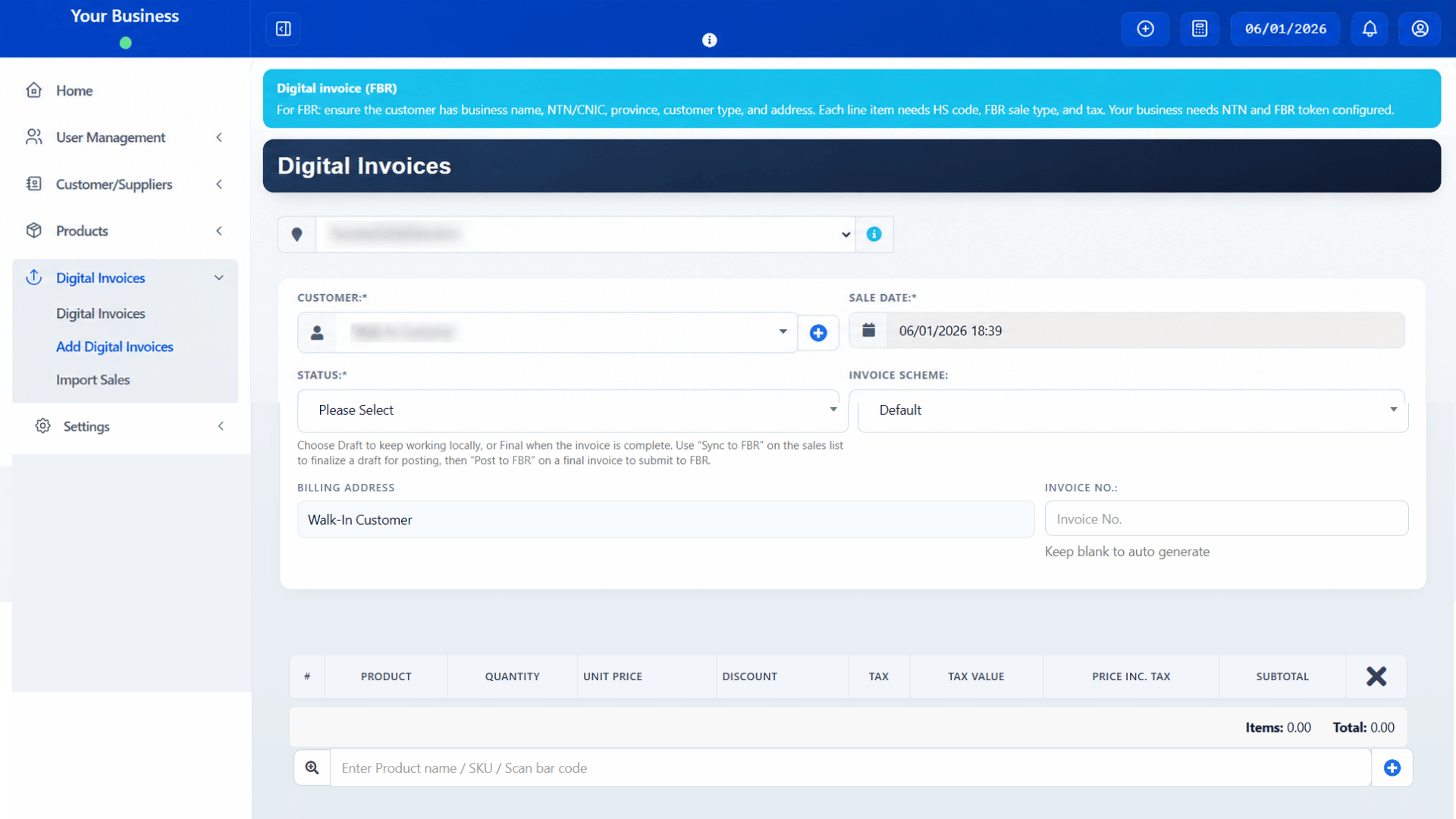Click the customer person icon
The image size is (1456, 819).
click(x=317, y=332)
